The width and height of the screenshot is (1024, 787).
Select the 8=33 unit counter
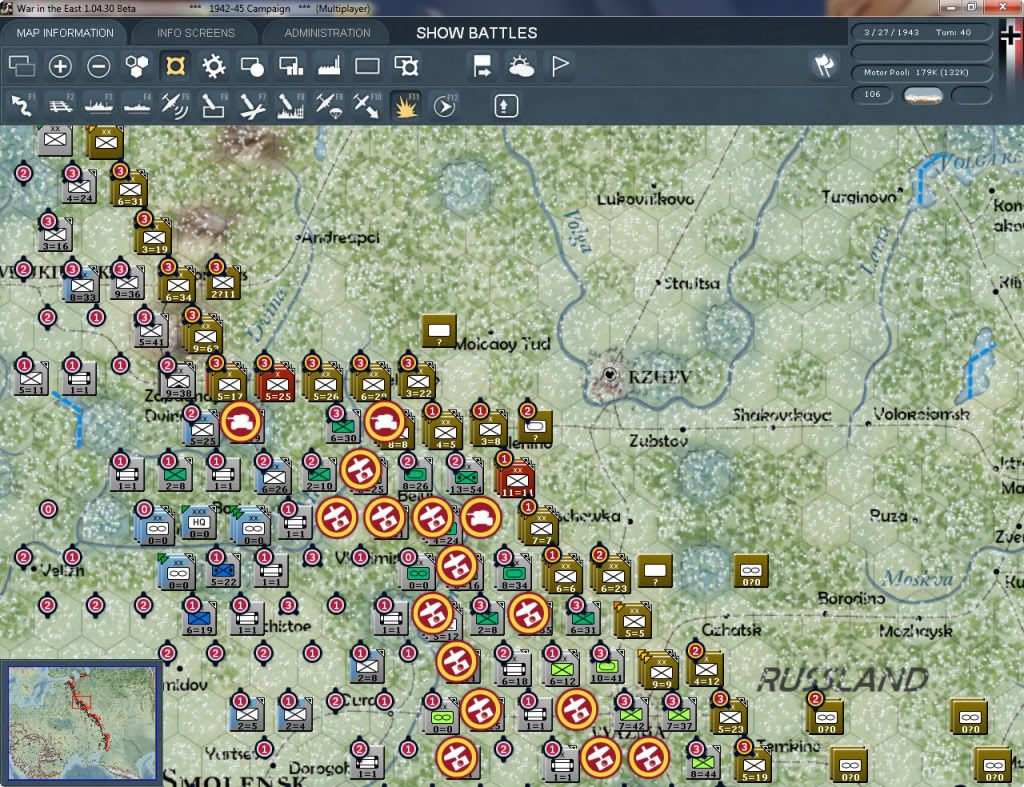82,286
